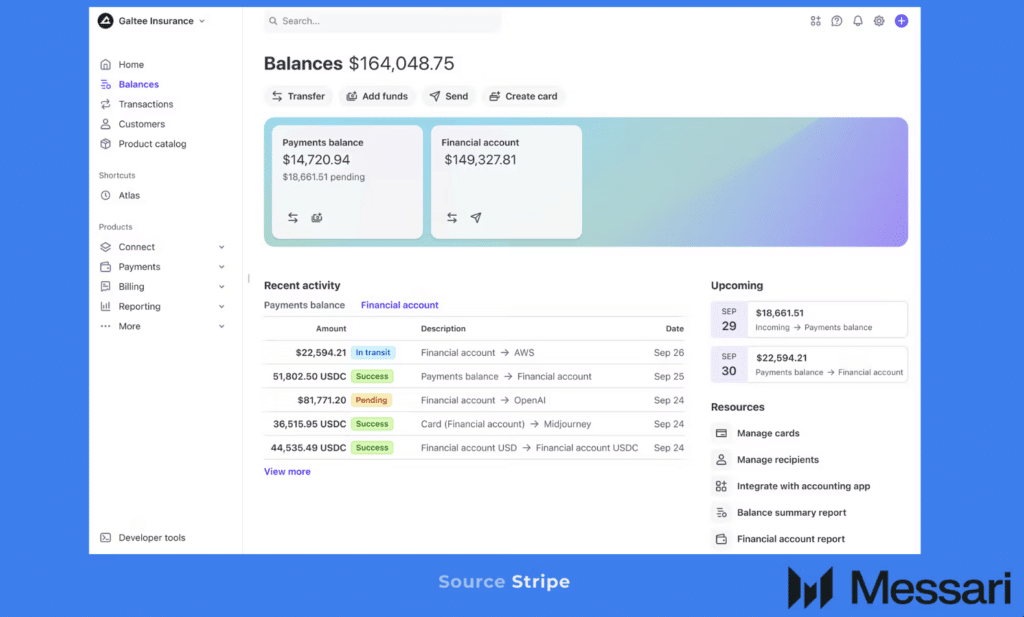The width and height of the screenshot is (1024, 617).
Task: Open Transactions page from sidebar
Action: 146,104
